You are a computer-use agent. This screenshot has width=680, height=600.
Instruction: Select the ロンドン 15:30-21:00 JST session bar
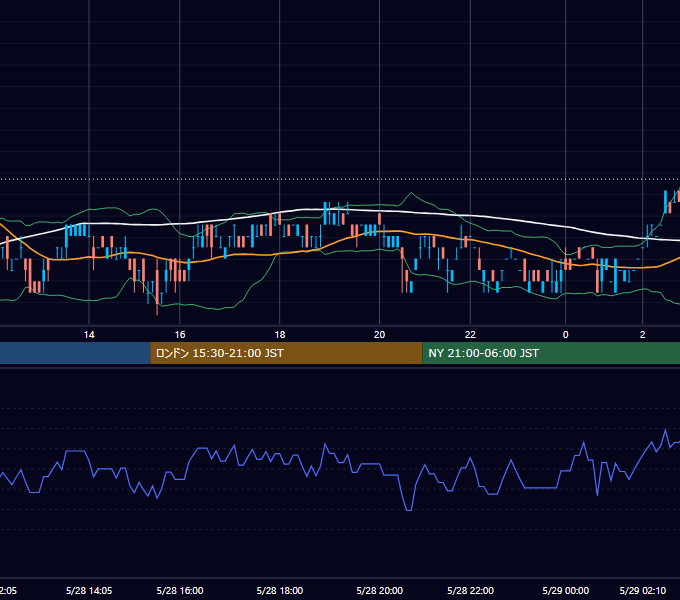[286, 353]
